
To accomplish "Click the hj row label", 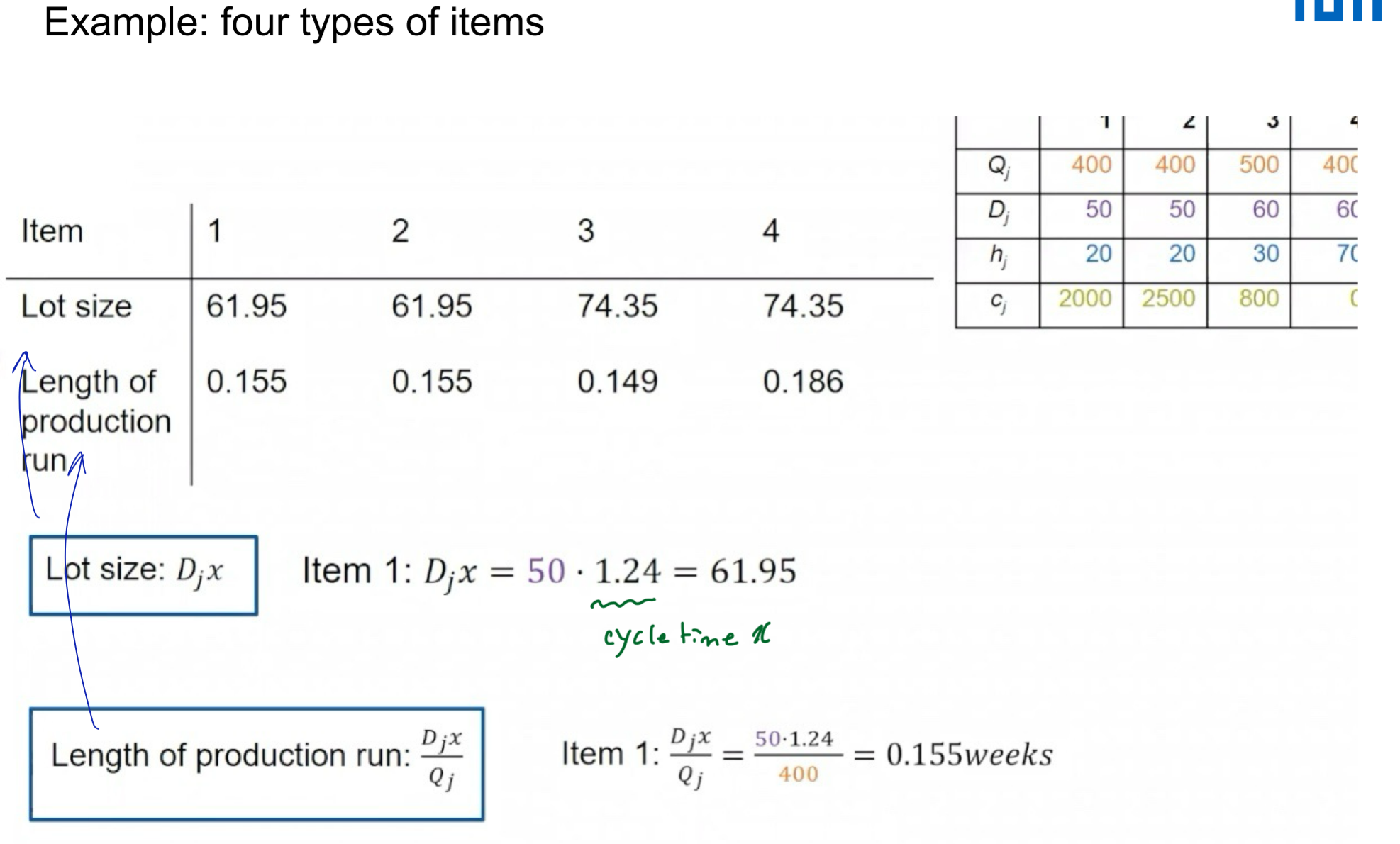I will coord(998,256).
